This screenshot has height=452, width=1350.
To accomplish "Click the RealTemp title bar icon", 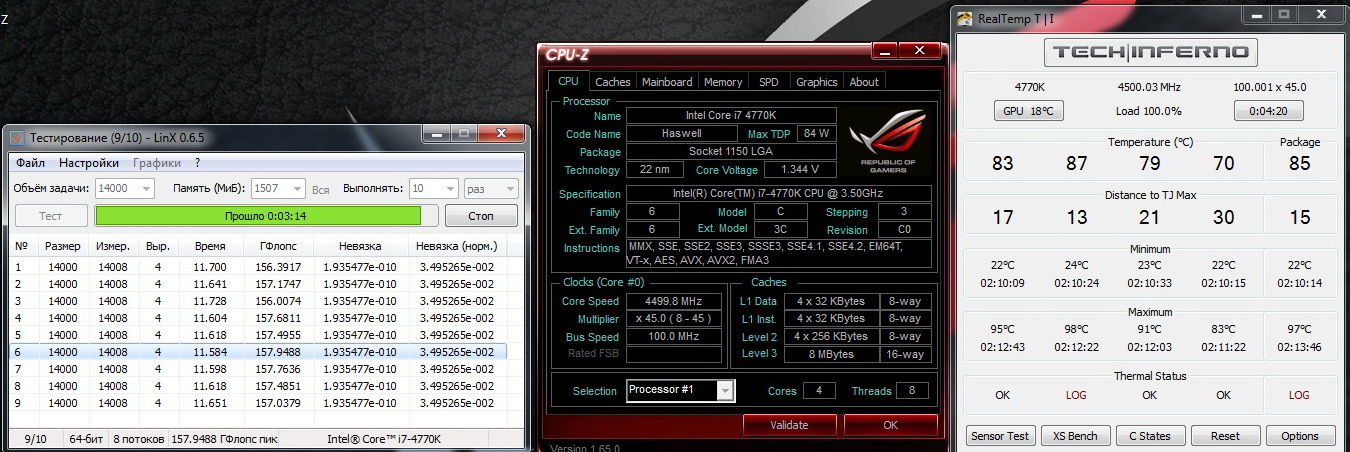I will (x=965, y=17).
